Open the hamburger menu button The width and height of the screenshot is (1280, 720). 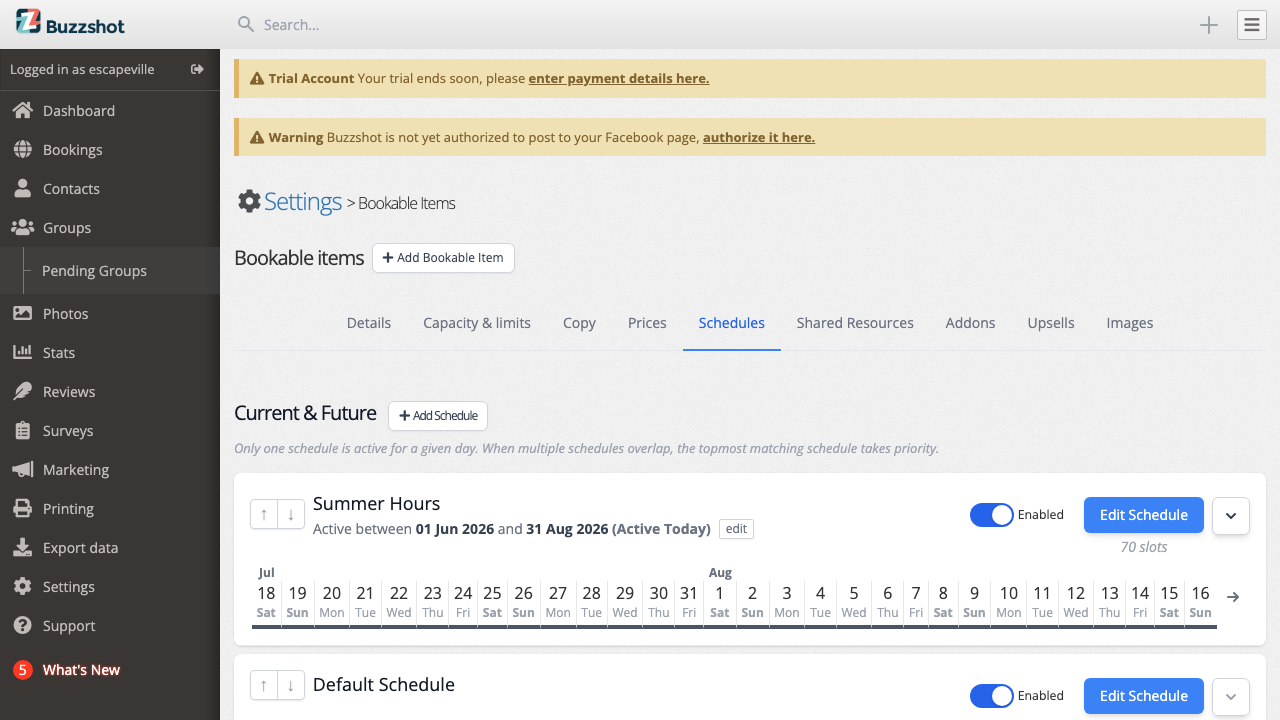tap(1252, 25)
